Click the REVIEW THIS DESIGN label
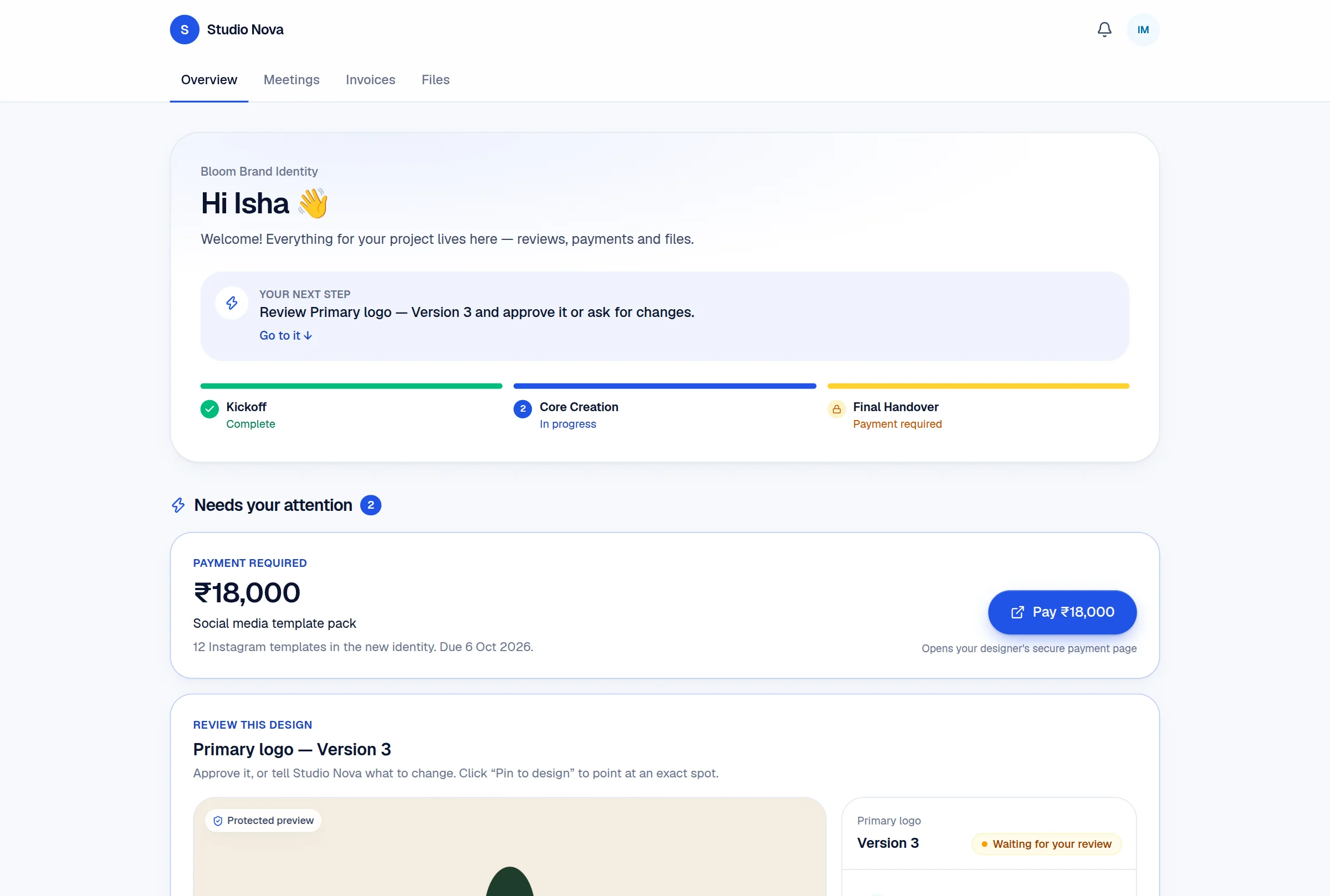 (x=253, y=725)
